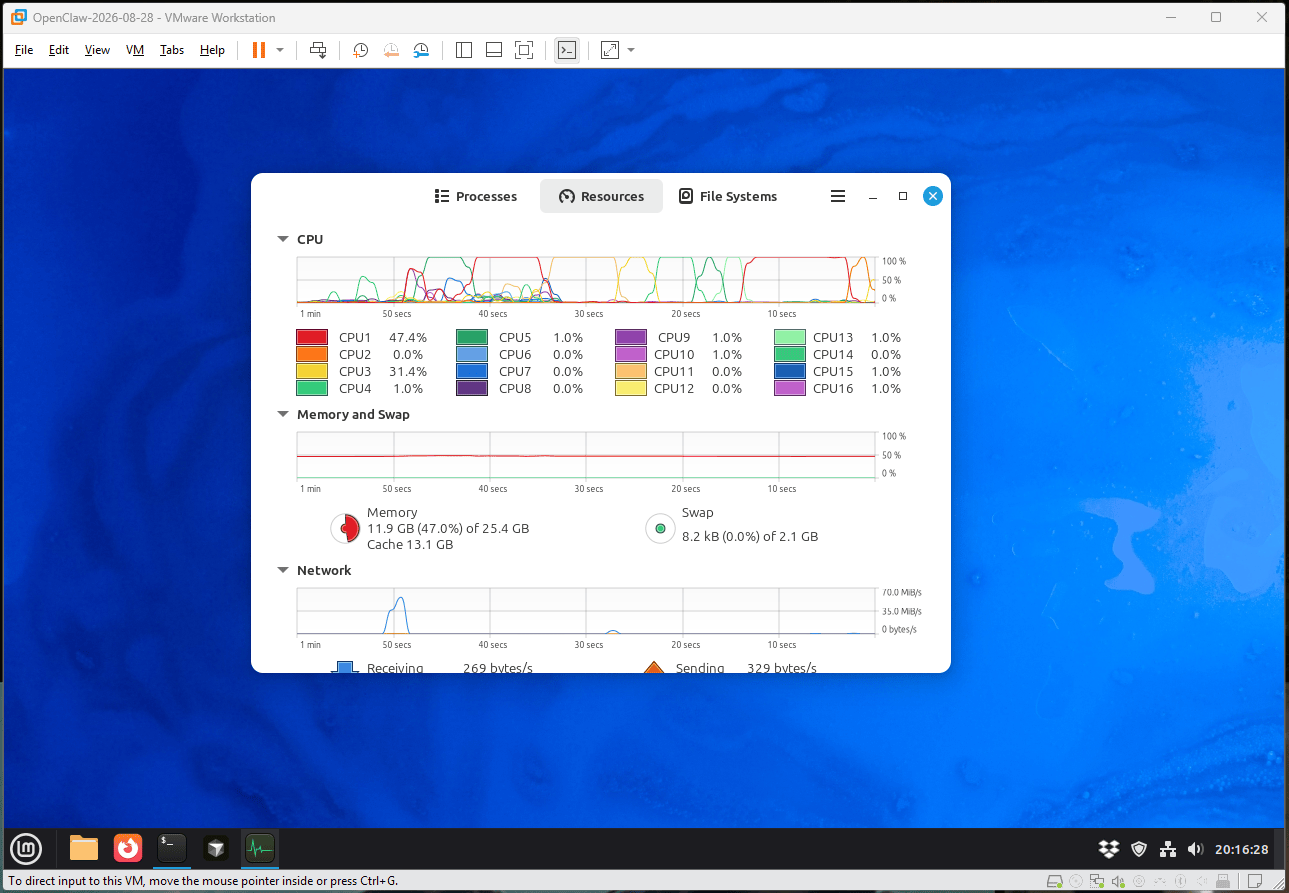Click the CPU8 dark purple color swatch

[x=472, y=388]
